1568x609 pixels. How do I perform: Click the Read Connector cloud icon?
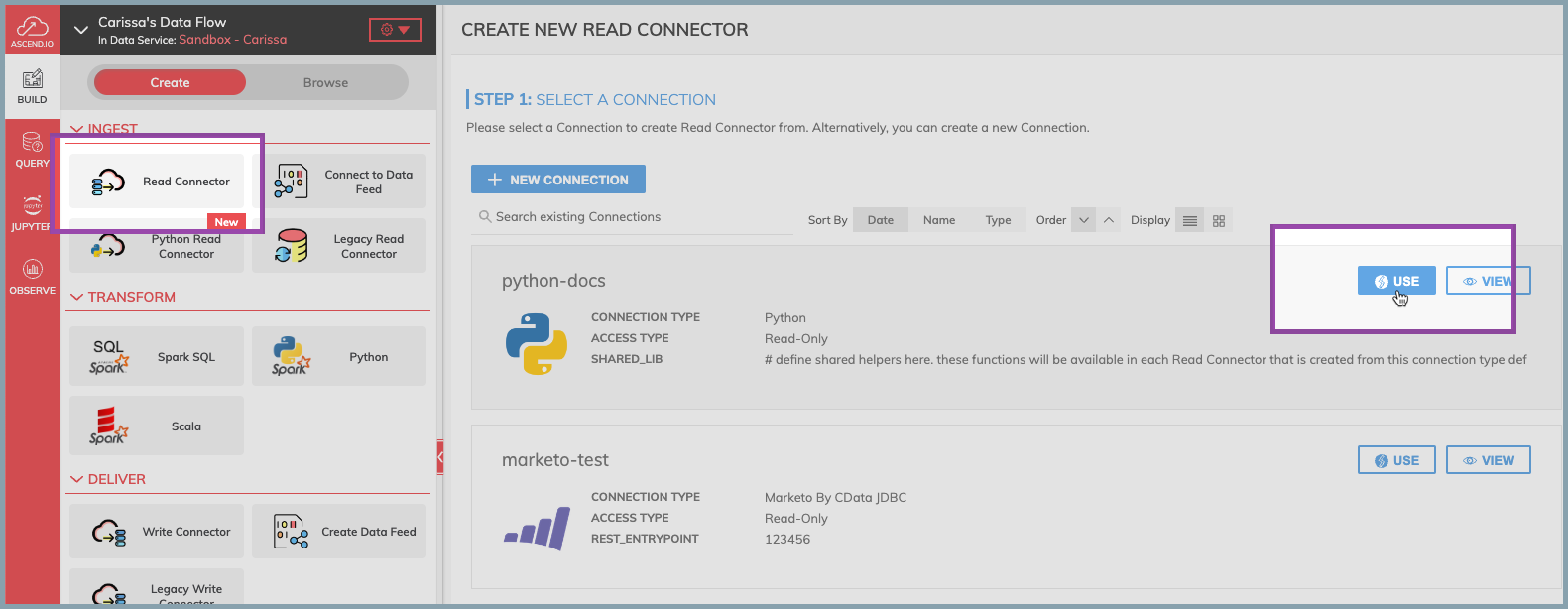(x=108, y=182)
